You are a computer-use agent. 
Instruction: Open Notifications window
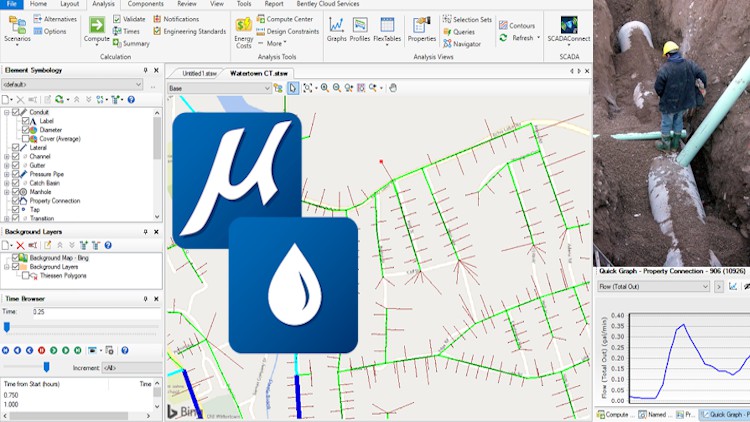(x=176, y=19)
